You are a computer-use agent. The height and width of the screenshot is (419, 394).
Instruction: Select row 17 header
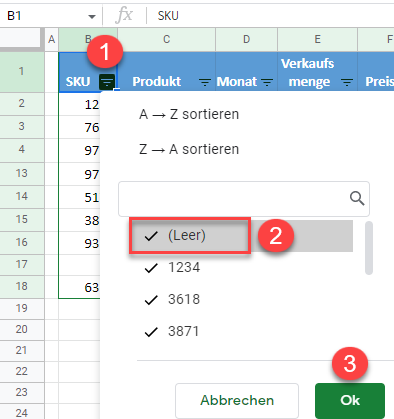coord(22,265)
